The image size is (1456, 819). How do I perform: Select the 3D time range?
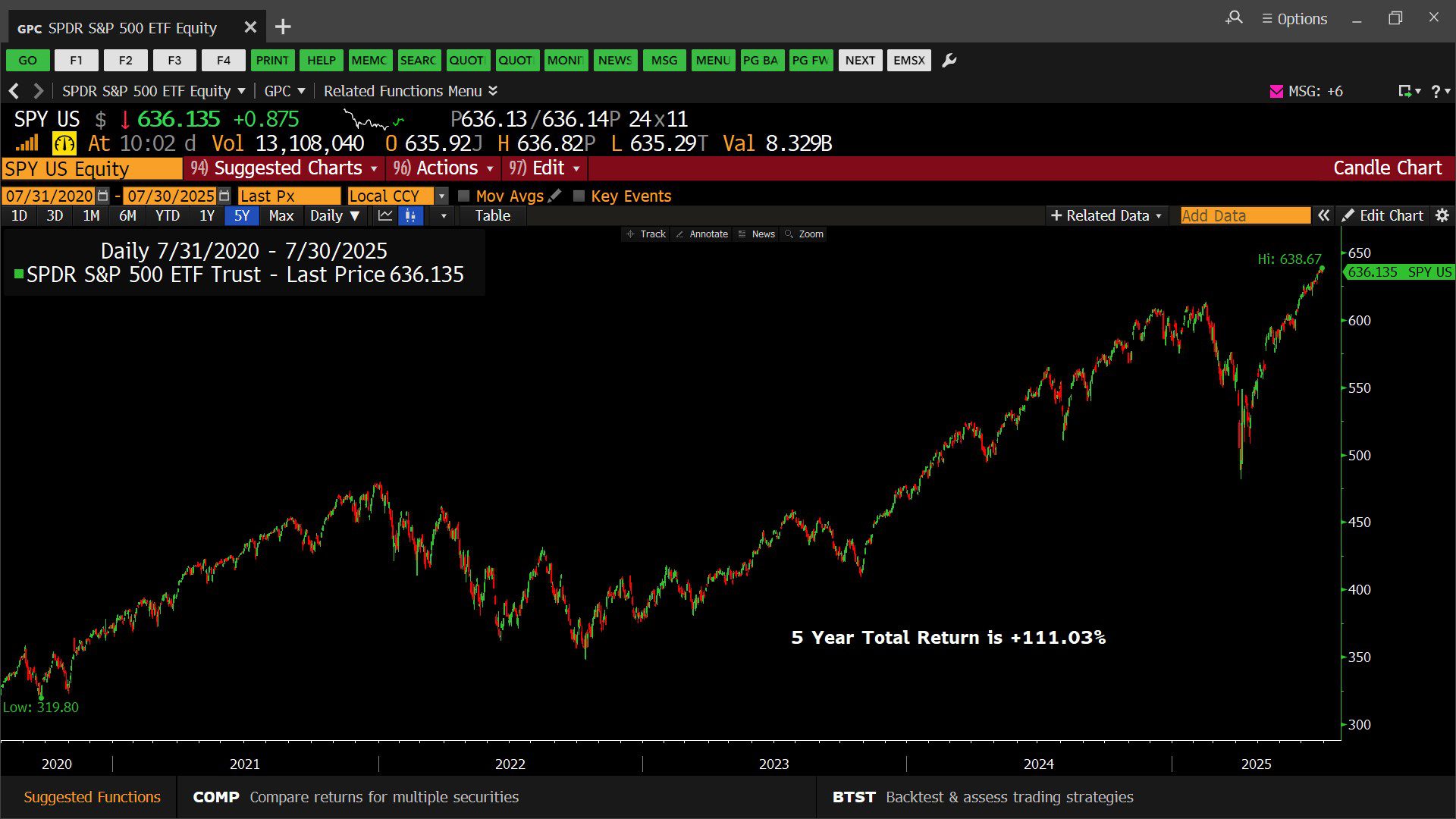[x=55, y=215]
